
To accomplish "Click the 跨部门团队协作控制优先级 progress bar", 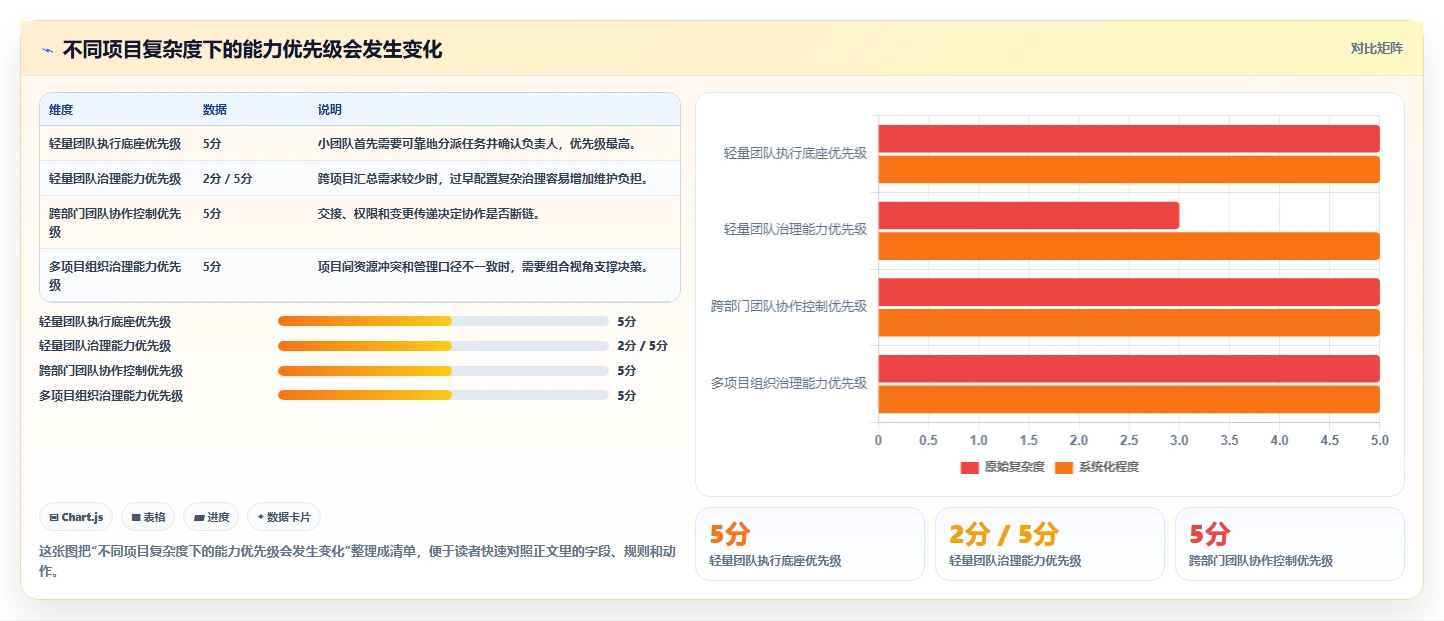I will point(443,371).
